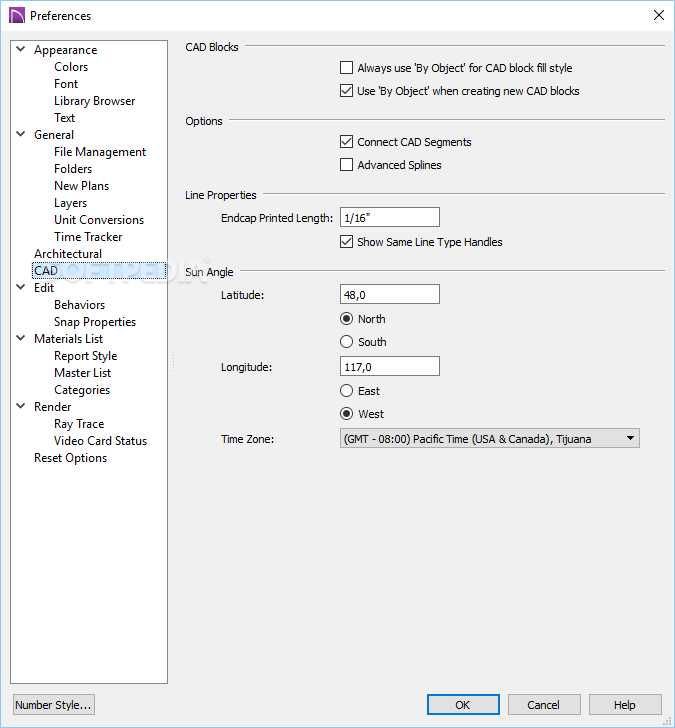
Task: Open Report Style settings
Action: 85,356
